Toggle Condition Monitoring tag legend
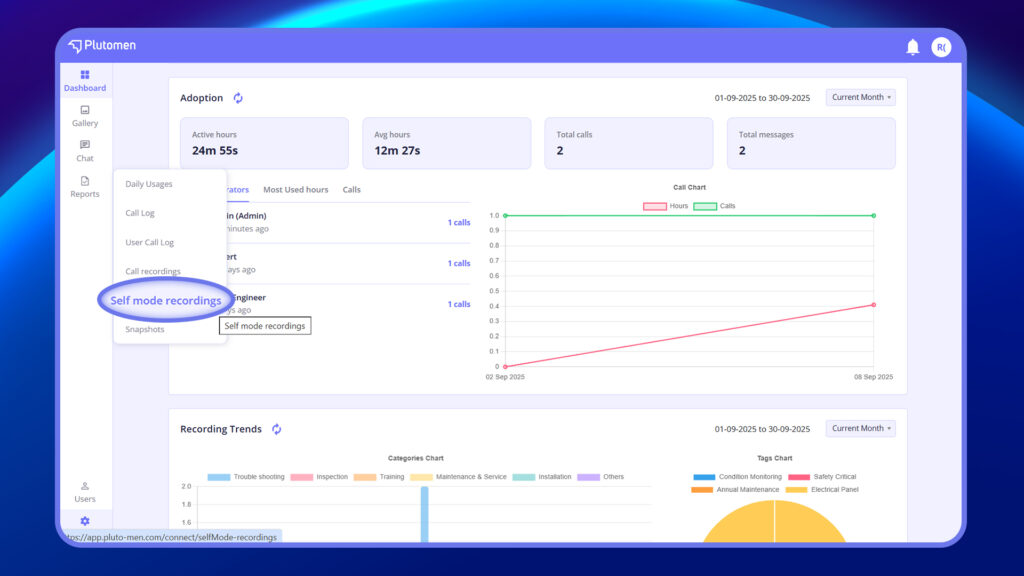This screenshot has width=1024, height=576. (x=737, y=477)
